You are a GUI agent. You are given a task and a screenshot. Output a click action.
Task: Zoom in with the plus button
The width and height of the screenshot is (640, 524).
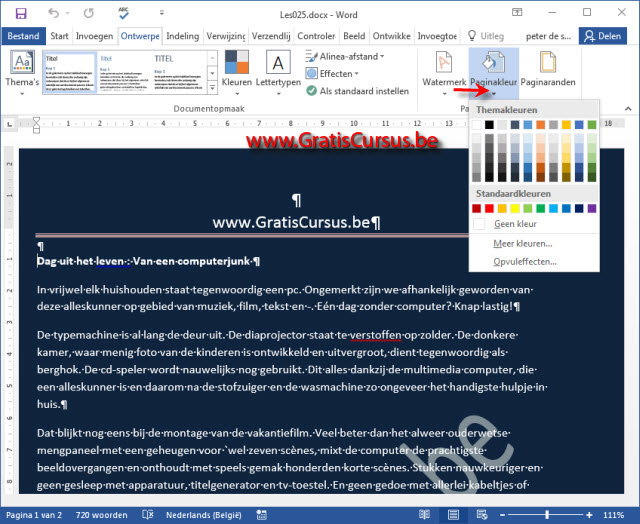(x=589, y=515)
